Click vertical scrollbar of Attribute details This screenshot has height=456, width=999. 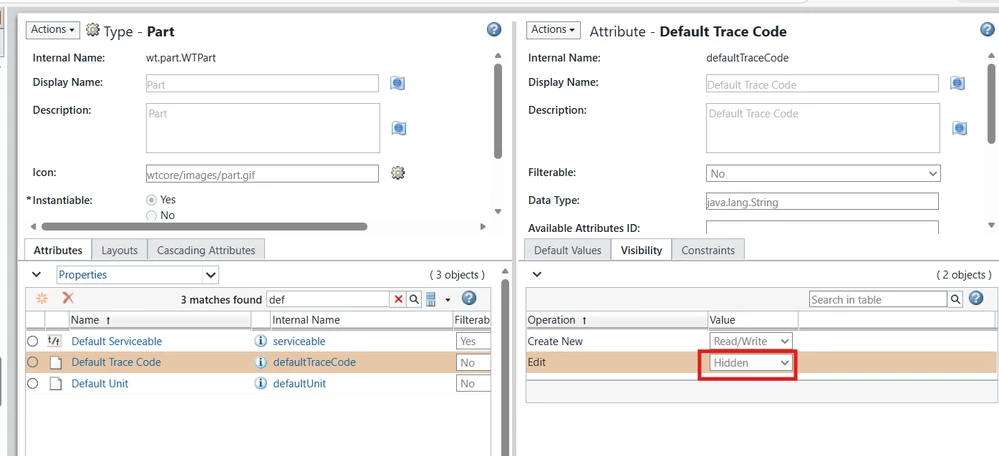point(991,103)
